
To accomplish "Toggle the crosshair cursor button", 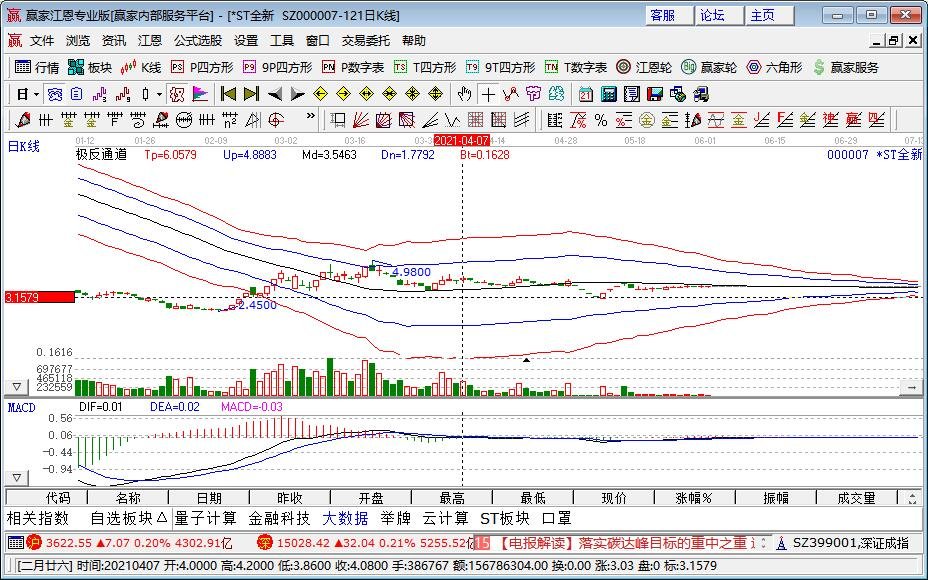I will tap(488, 94).
